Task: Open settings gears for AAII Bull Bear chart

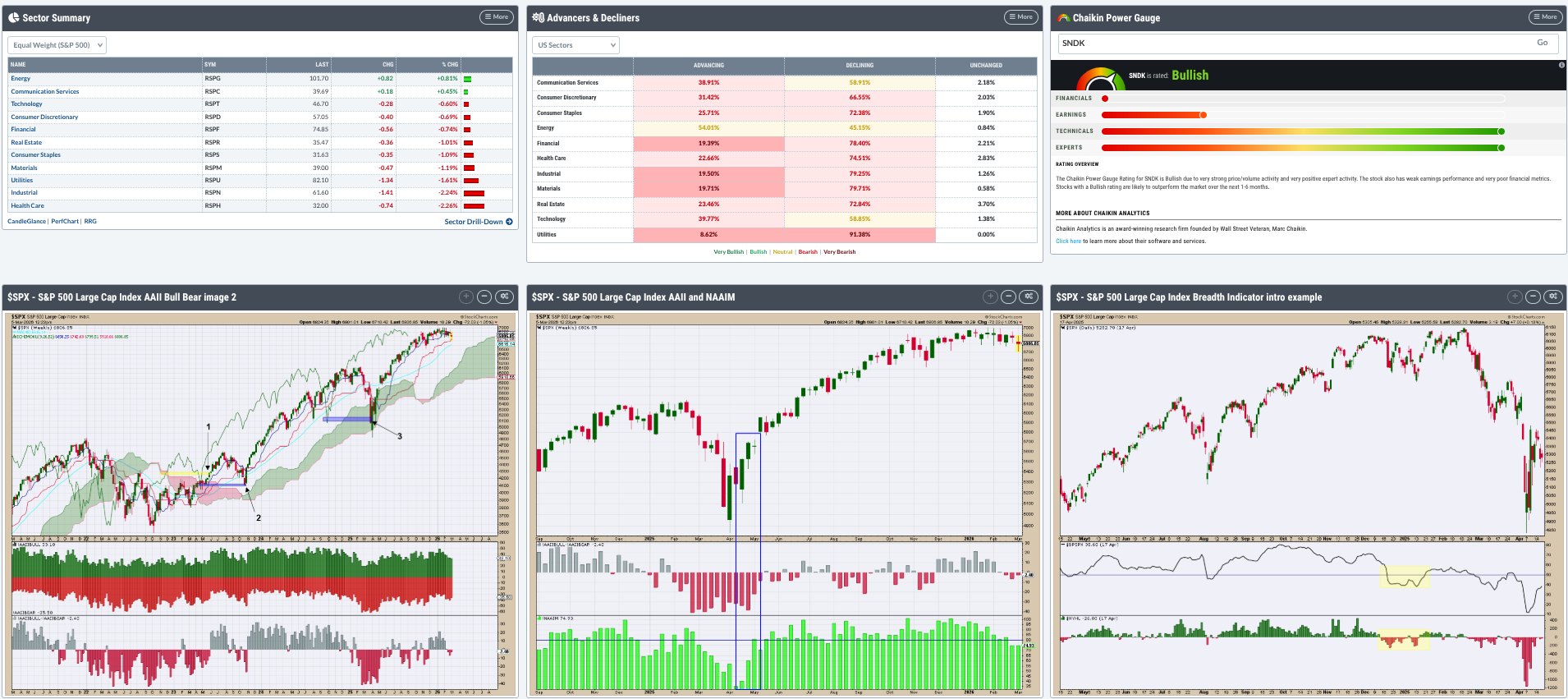Action: coord(505,297)
